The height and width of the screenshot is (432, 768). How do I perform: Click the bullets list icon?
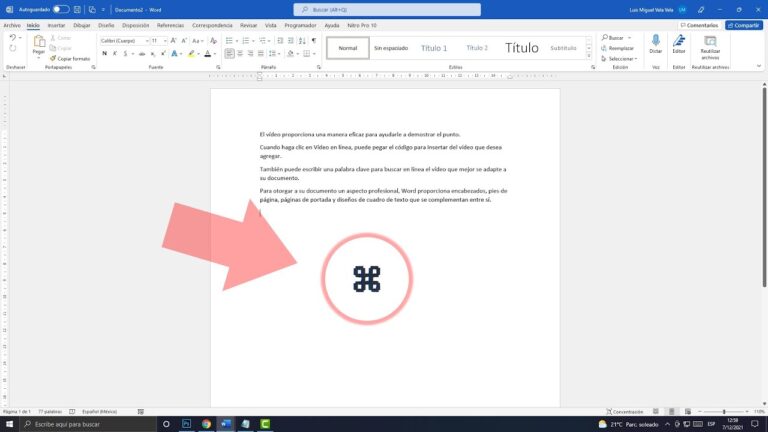229,41
